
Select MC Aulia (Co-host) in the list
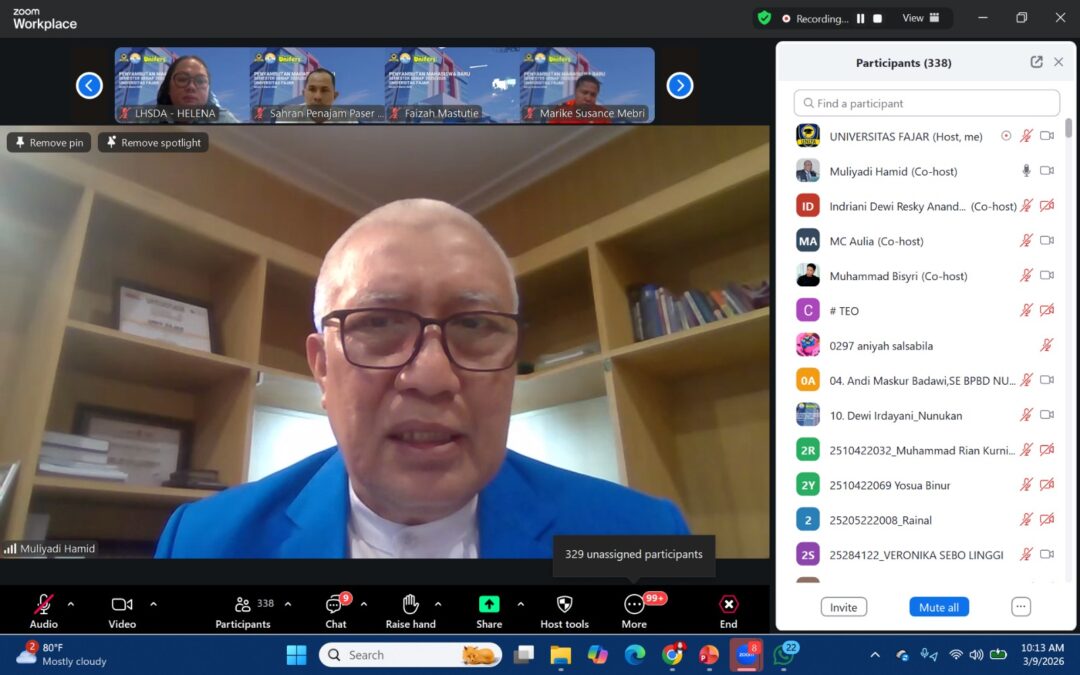coord(876,241)
